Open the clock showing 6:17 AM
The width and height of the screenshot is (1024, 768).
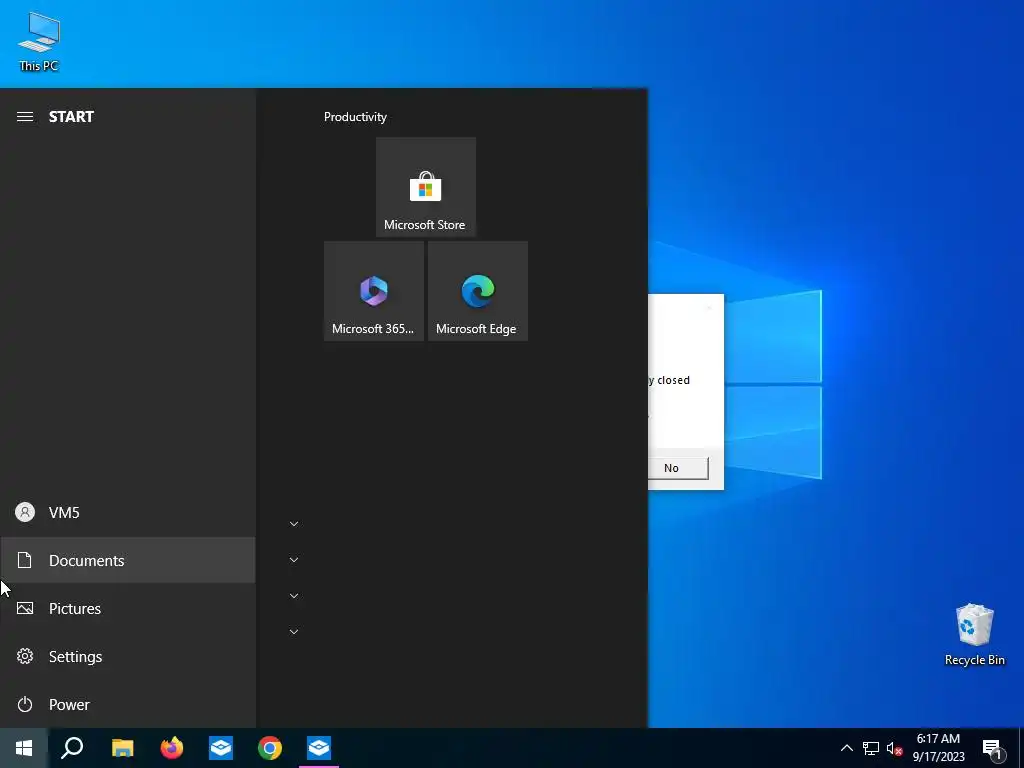click(938, 748)
